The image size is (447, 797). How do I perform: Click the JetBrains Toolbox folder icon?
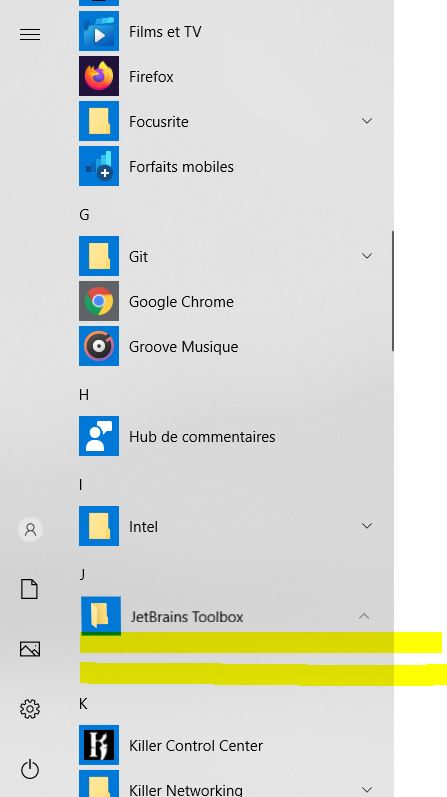(x=101, y=616)
